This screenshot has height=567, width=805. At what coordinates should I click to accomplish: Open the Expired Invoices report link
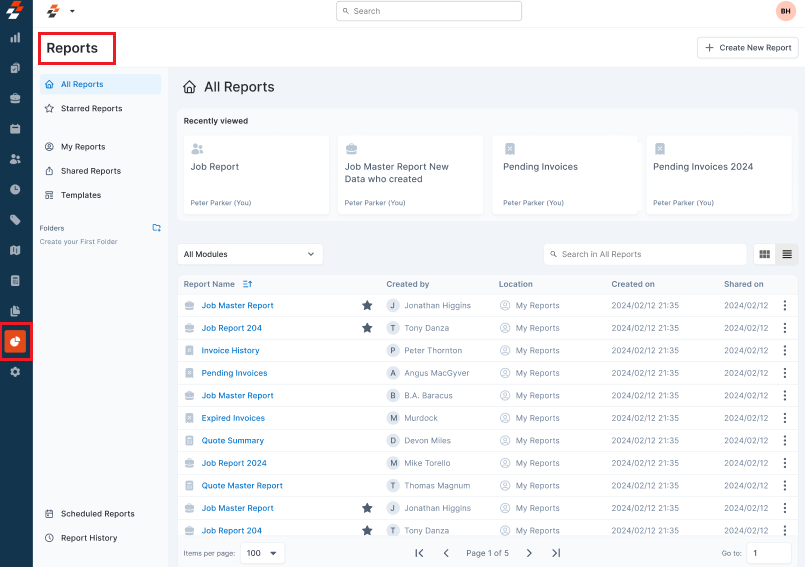click(x=233, y=418)
